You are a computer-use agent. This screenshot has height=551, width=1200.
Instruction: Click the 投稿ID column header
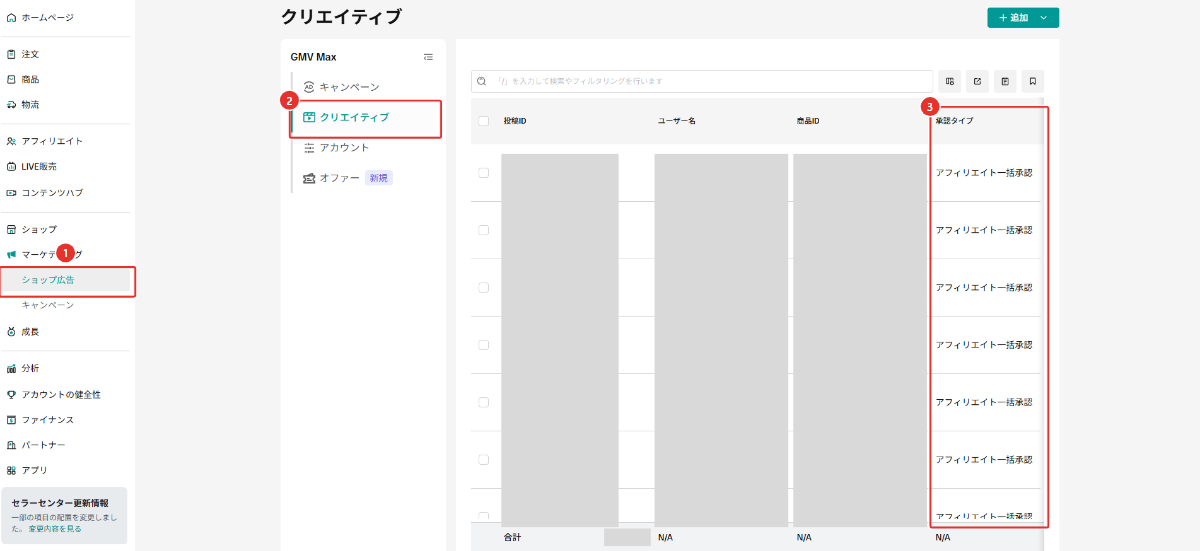(515, 121)
